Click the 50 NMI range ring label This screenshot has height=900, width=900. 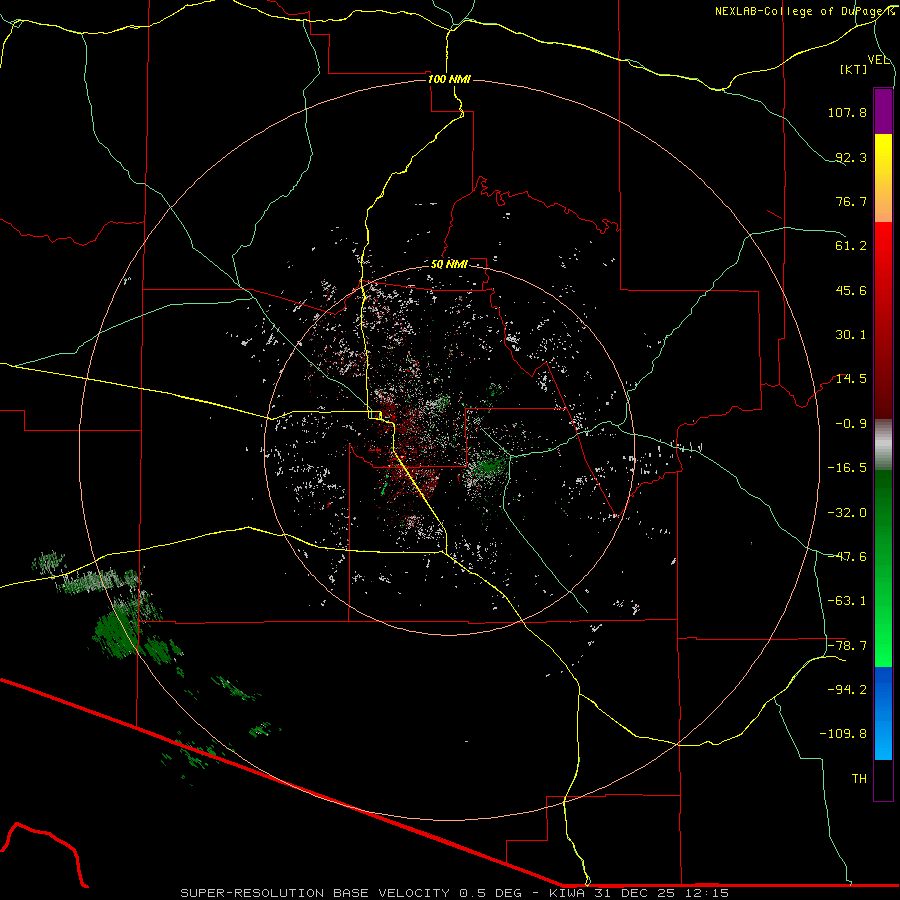coord(449,264)
